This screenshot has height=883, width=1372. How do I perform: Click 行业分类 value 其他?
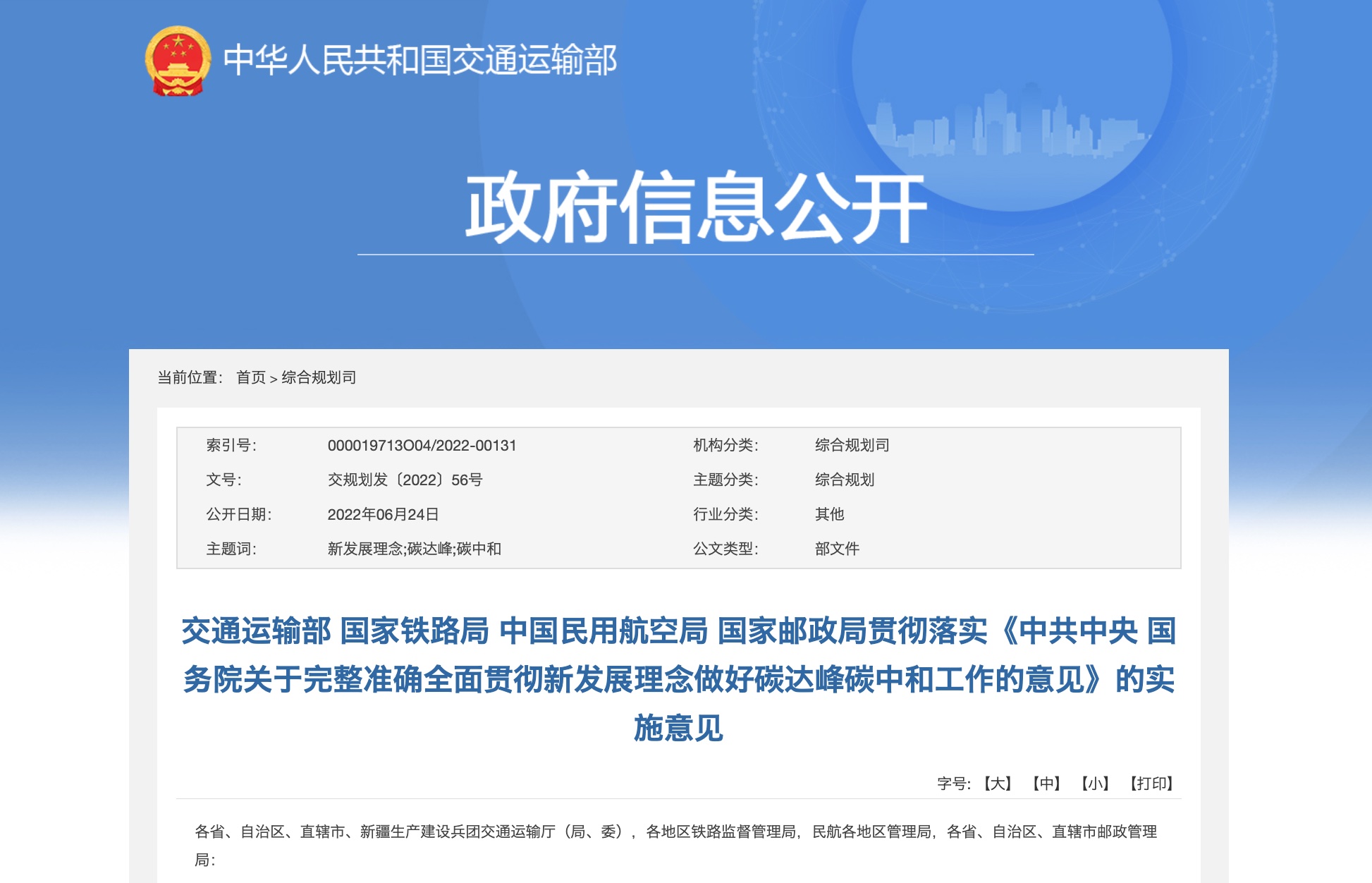pyautogui.click(x=830, y=514)
